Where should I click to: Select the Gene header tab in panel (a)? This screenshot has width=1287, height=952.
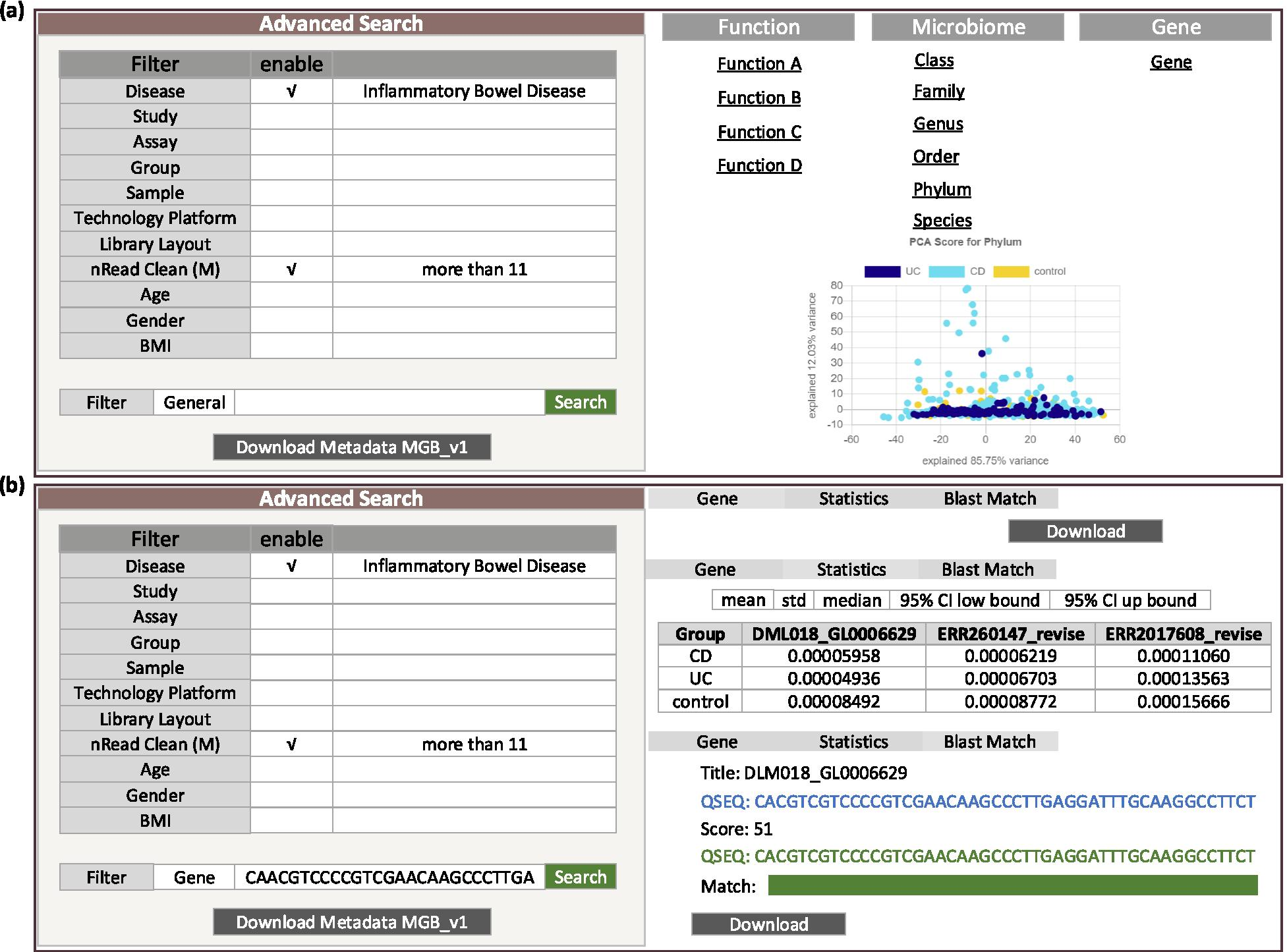click(x=1176, y=27)
